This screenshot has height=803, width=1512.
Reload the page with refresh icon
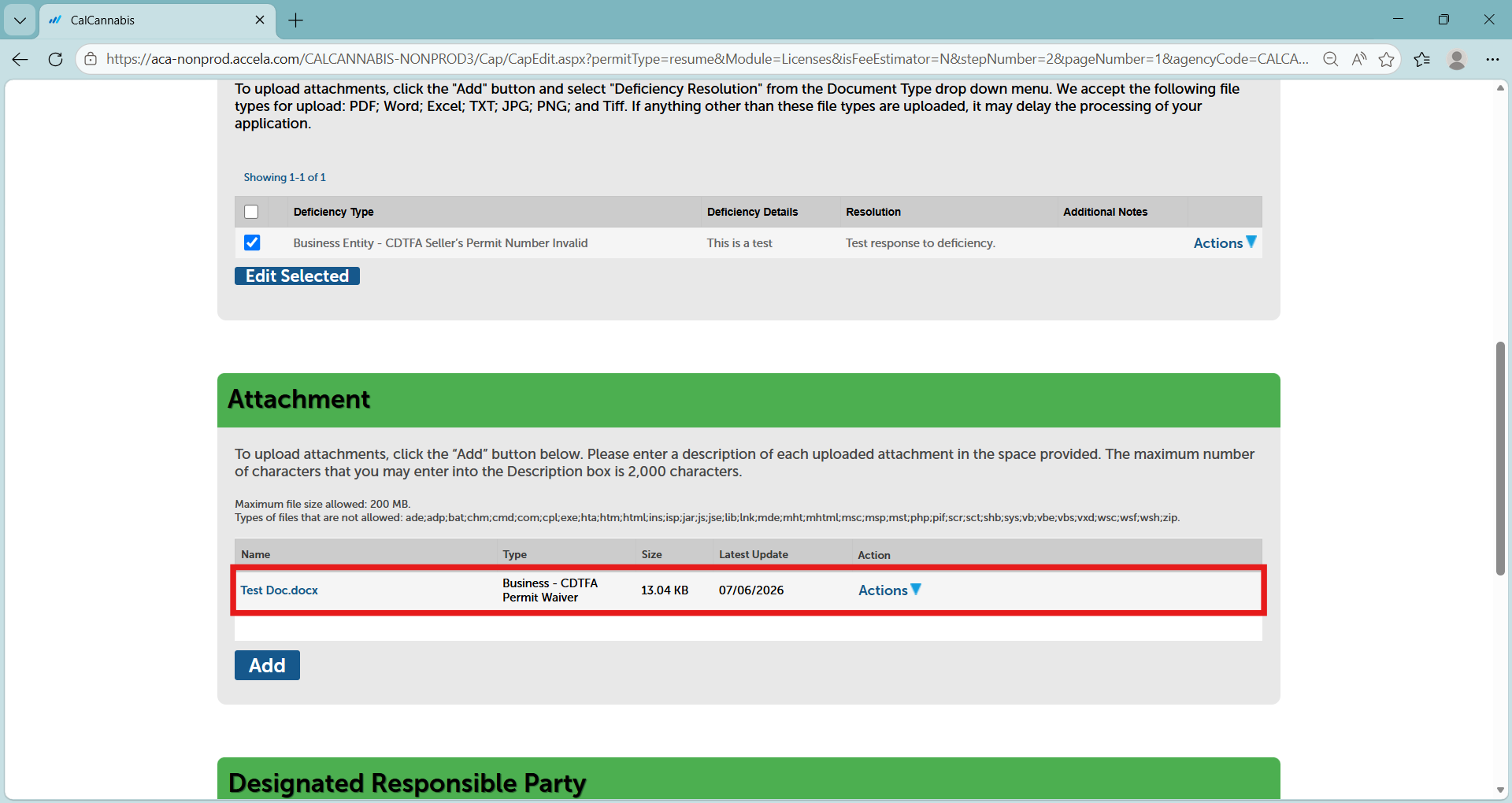click(x=55, y=59)
